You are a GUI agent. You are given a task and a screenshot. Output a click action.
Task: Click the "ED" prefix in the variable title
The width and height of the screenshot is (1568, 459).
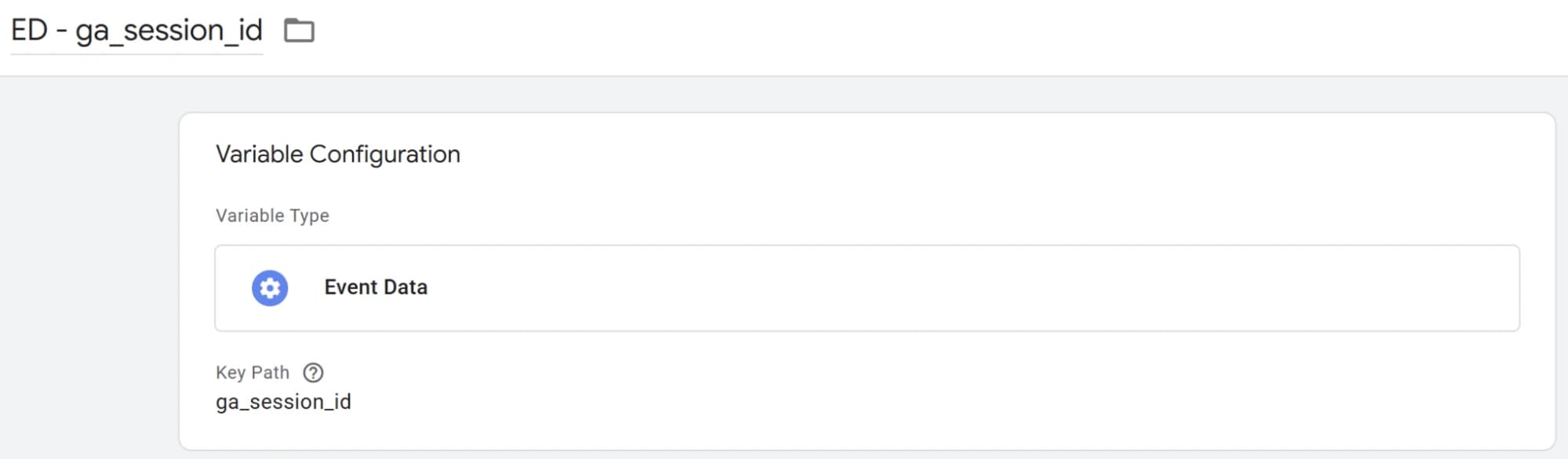pyautogui.click(x=30, y=31)
